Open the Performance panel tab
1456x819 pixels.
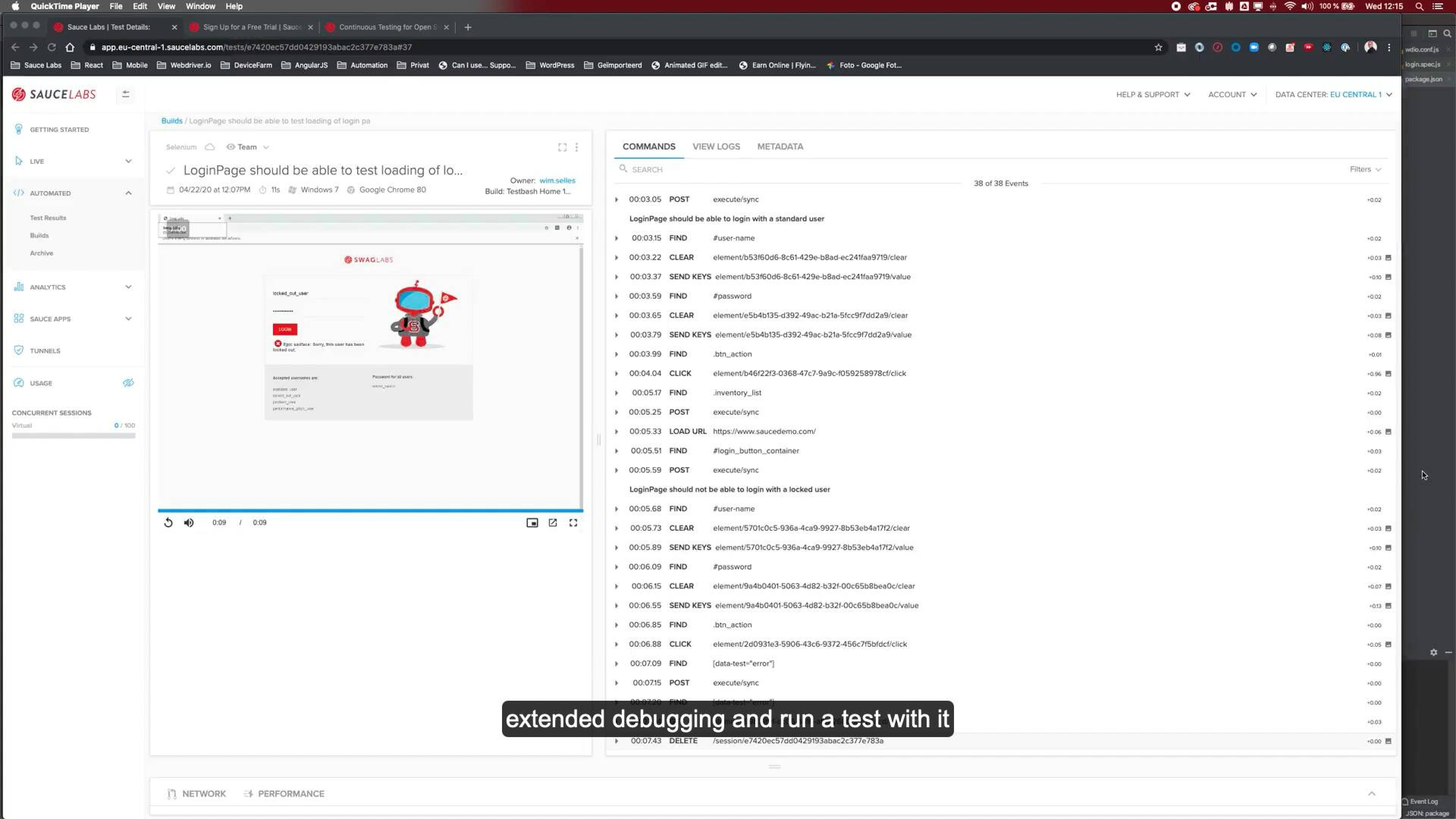284,794
